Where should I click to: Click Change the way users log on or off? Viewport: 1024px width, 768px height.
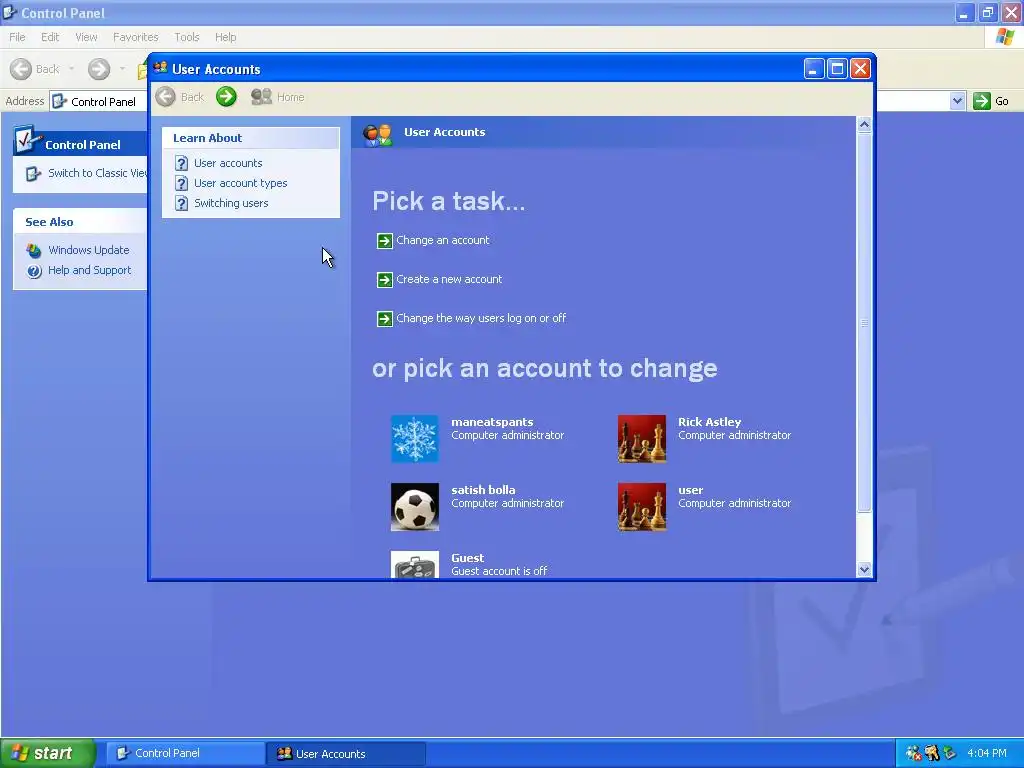pyautogui.click(x=481, y=319)
